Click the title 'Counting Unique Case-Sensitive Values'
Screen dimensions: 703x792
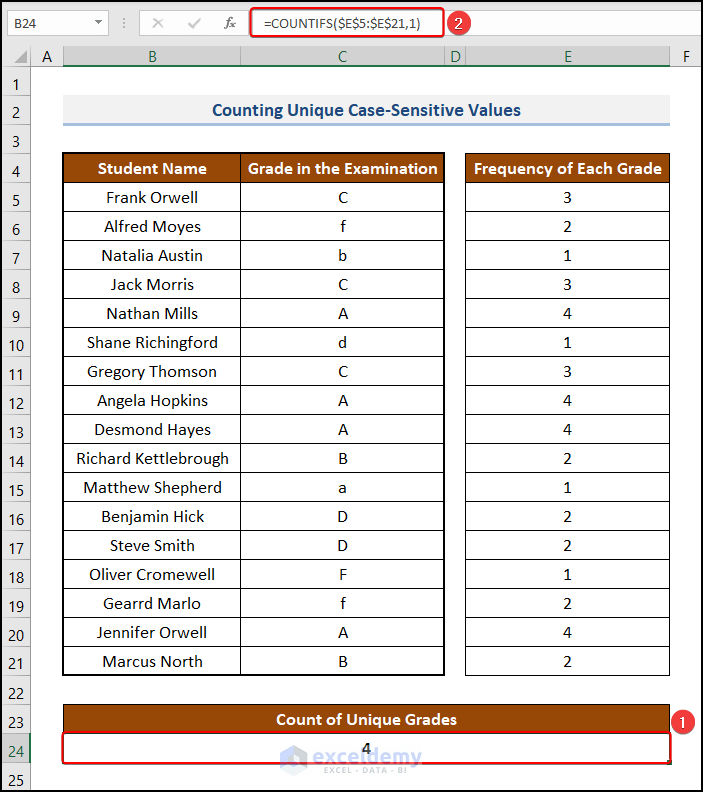(x=366, y=110)
